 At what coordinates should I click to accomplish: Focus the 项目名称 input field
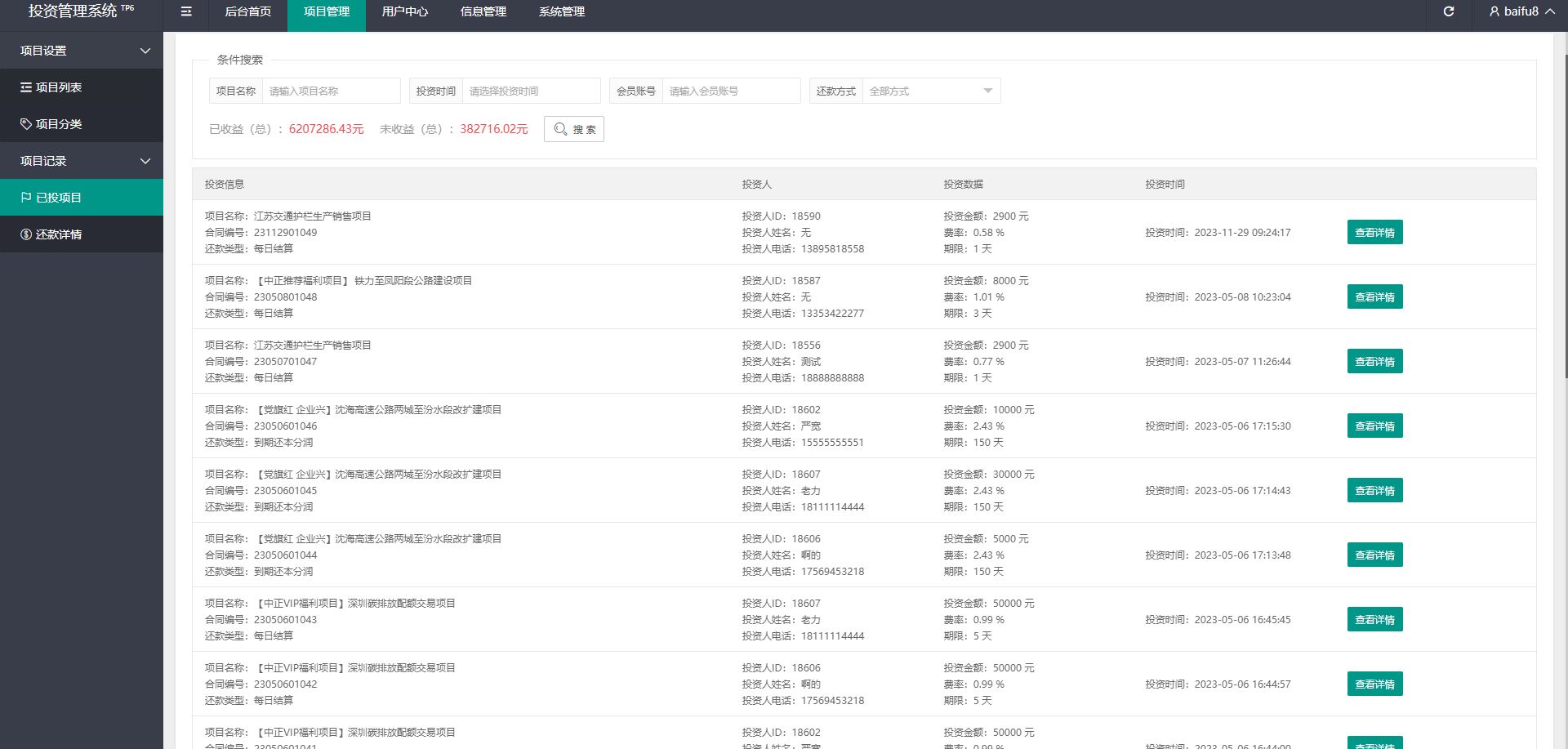(331, 91)
